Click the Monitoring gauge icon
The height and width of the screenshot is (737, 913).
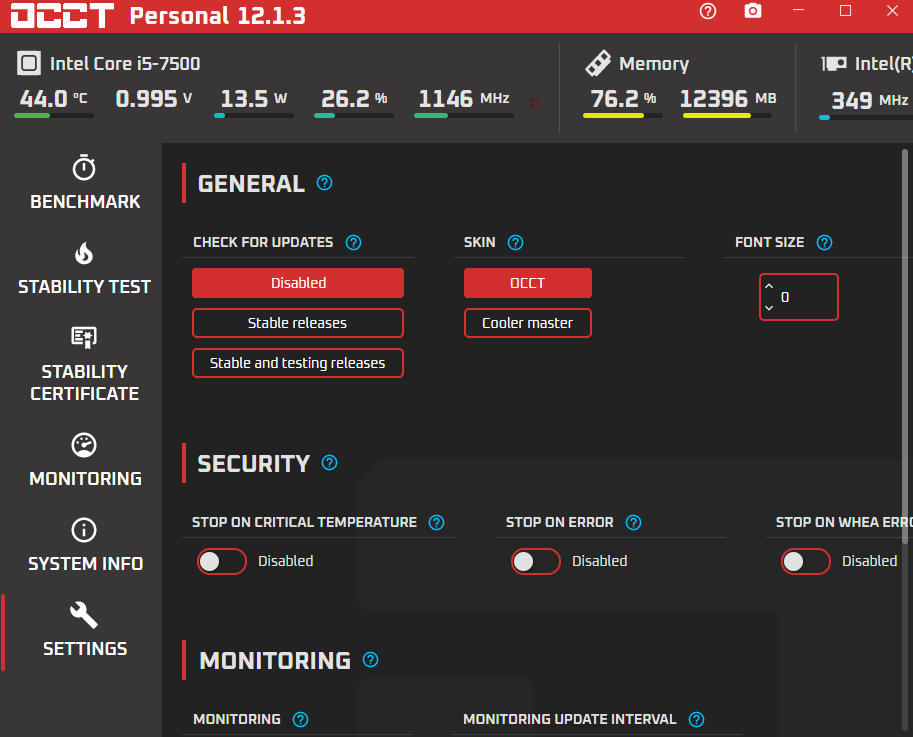coord(84,445)
